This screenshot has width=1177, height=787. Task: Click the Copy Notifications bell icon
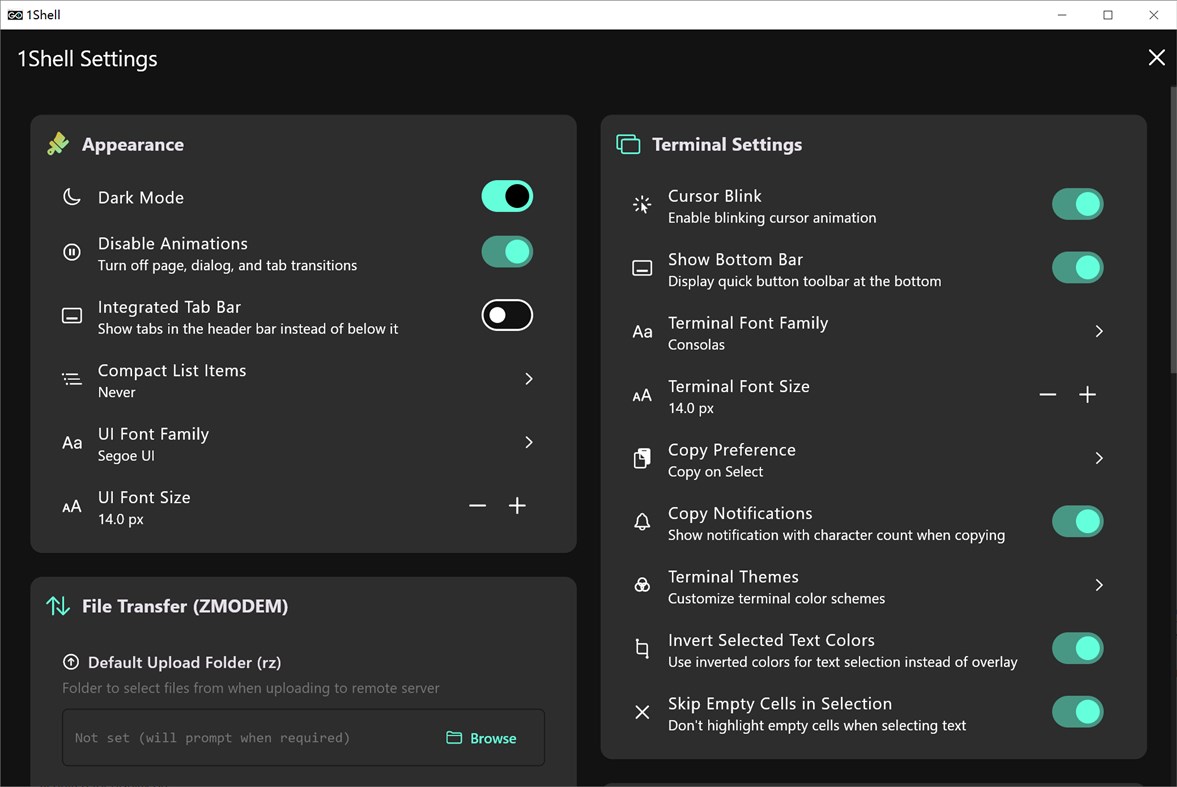click(642, 522)
